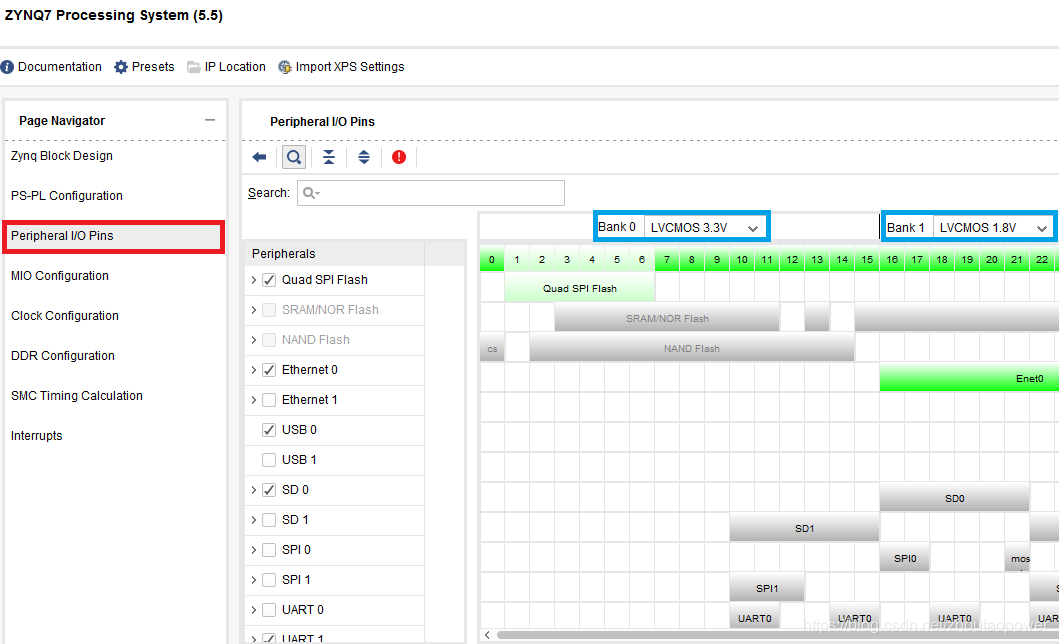
Task: Click NAND Flash cs block
Action: click(492, 348)
